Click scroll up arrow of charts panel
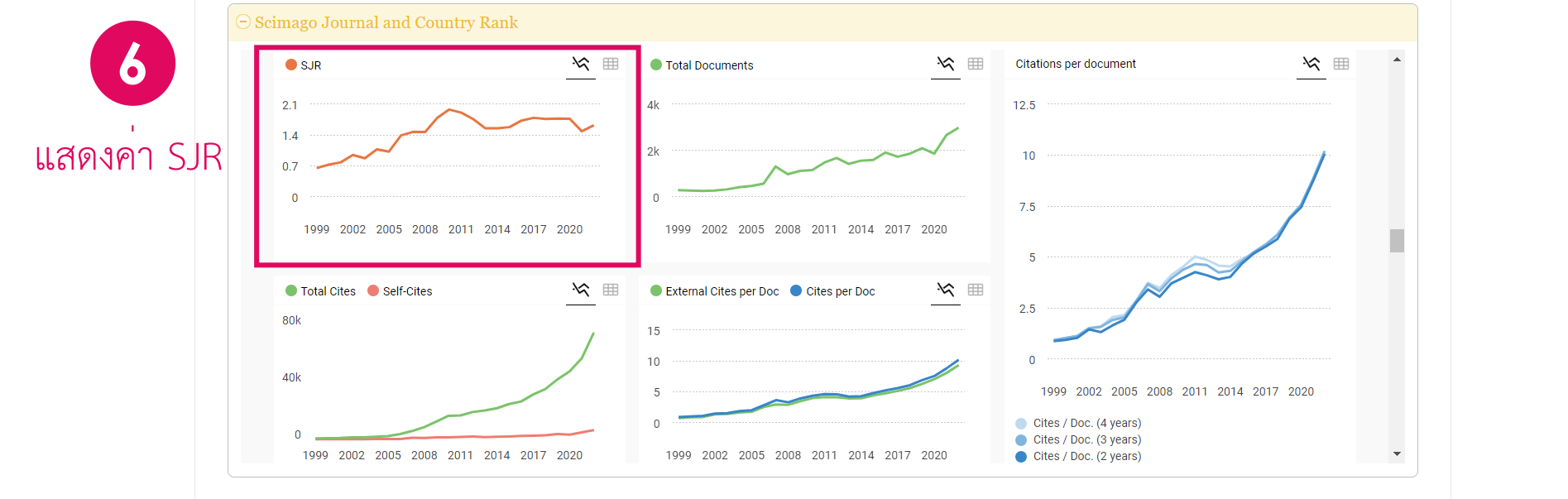This screenshot has width=1568, height=499. [x=1397, y=60]
